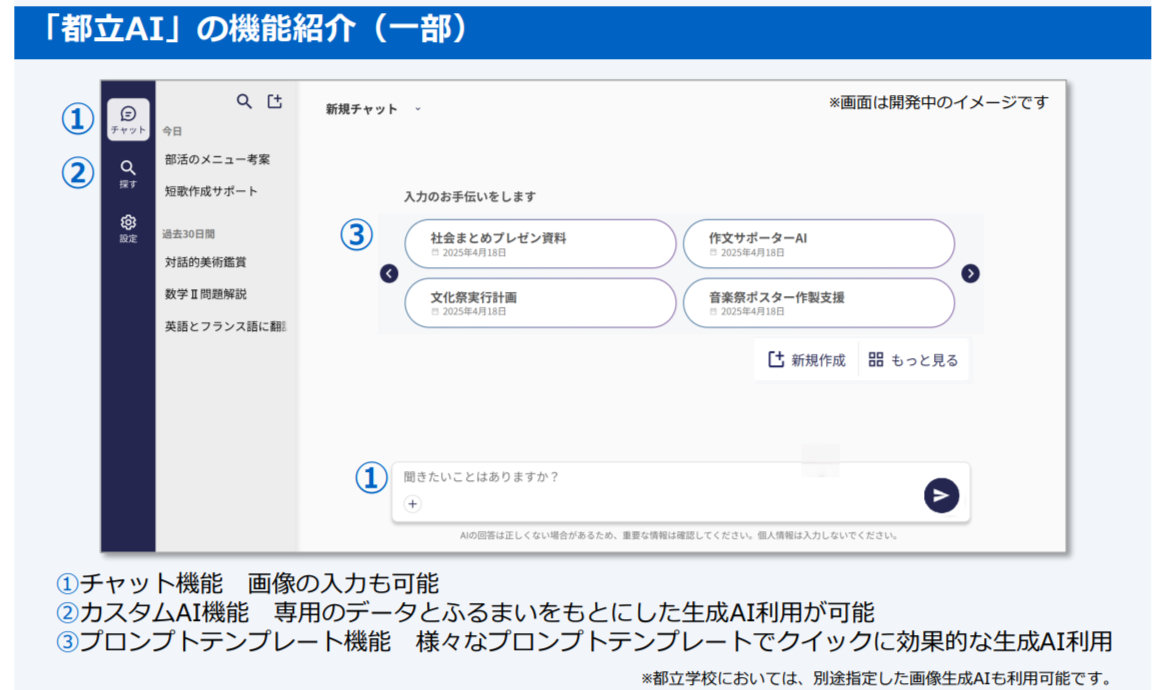1164x690 pixels.
Task: Click the 聞きたいことはありますか？ input field
Action: point(650,478)
